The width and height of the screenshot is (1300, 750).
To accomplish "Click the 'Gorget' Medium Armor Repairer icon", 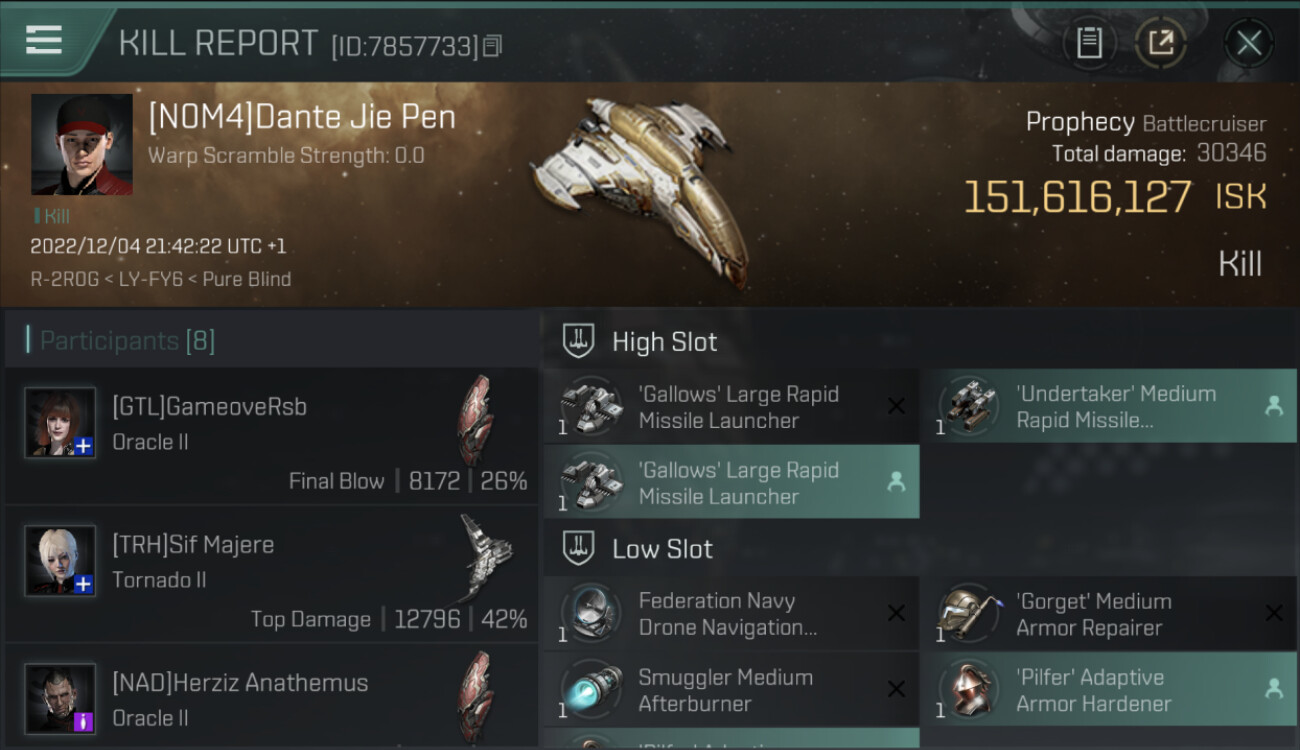I will (968, 612).
